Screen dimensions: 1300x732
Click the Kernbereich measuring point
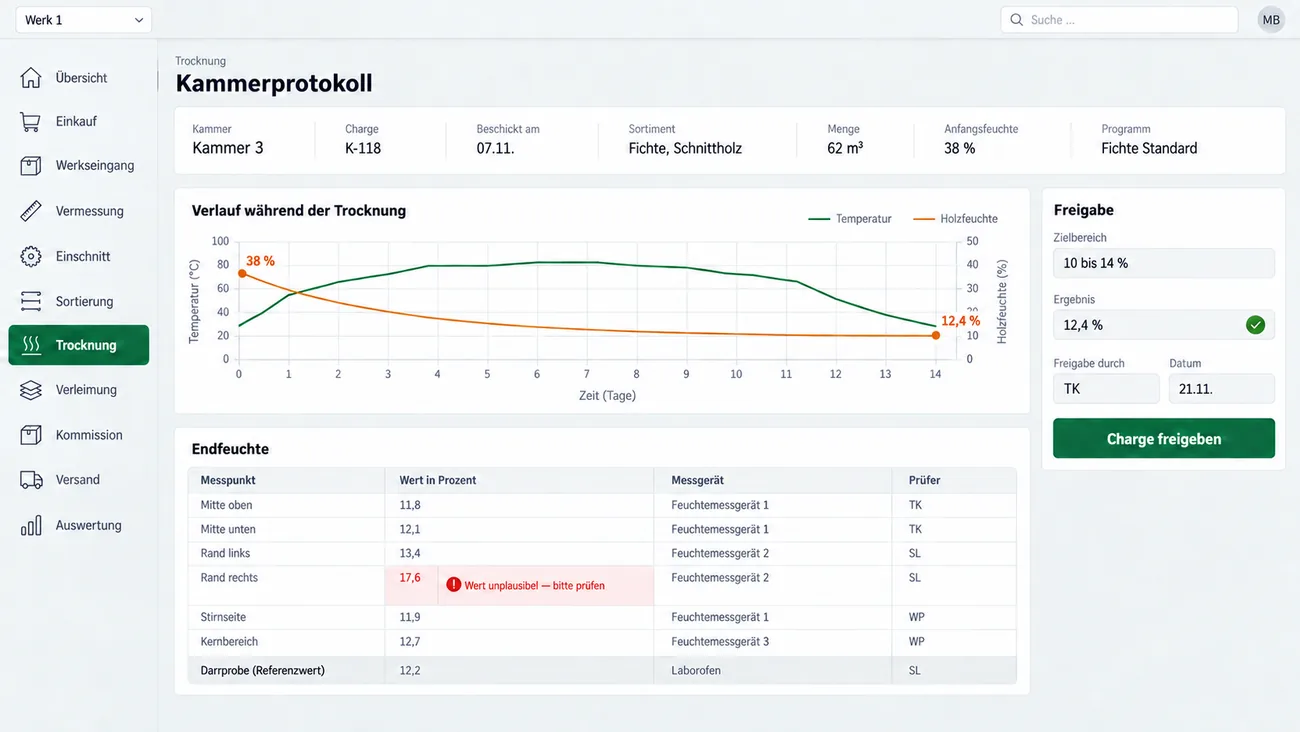pyautogui.click(x=229, y=641)
